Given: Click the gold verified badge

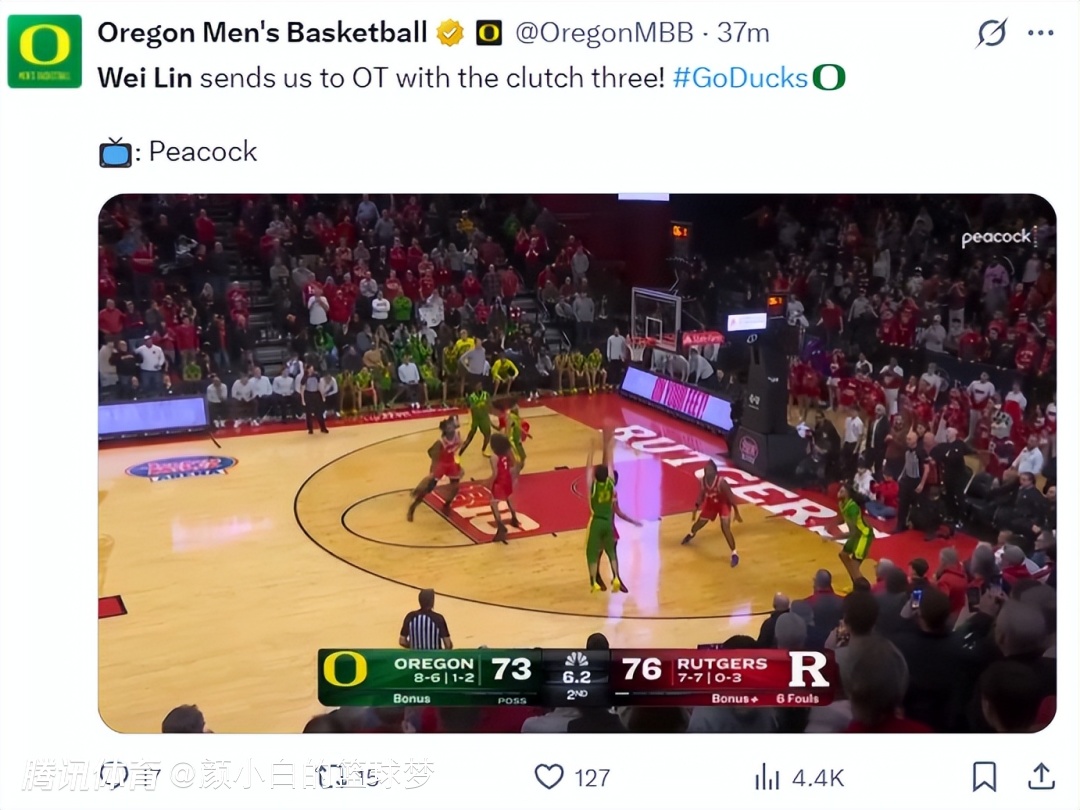Looking at the screenshot, I should click(x=451, y=33).
